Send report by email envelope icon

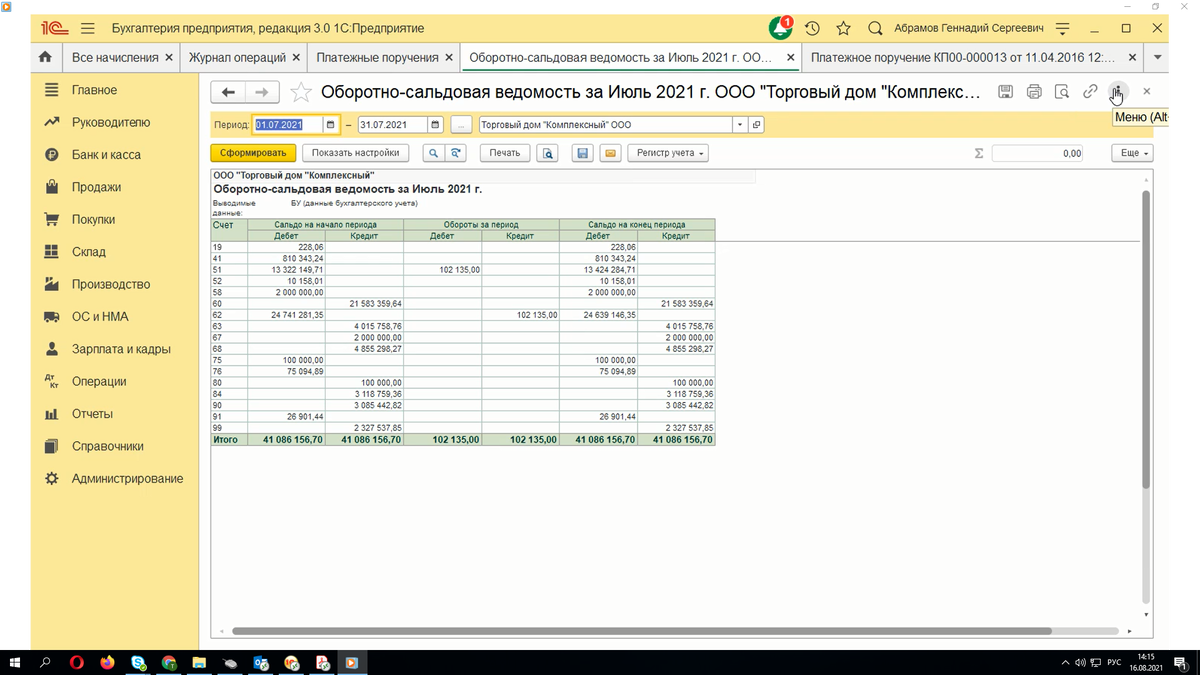[609, 153]
